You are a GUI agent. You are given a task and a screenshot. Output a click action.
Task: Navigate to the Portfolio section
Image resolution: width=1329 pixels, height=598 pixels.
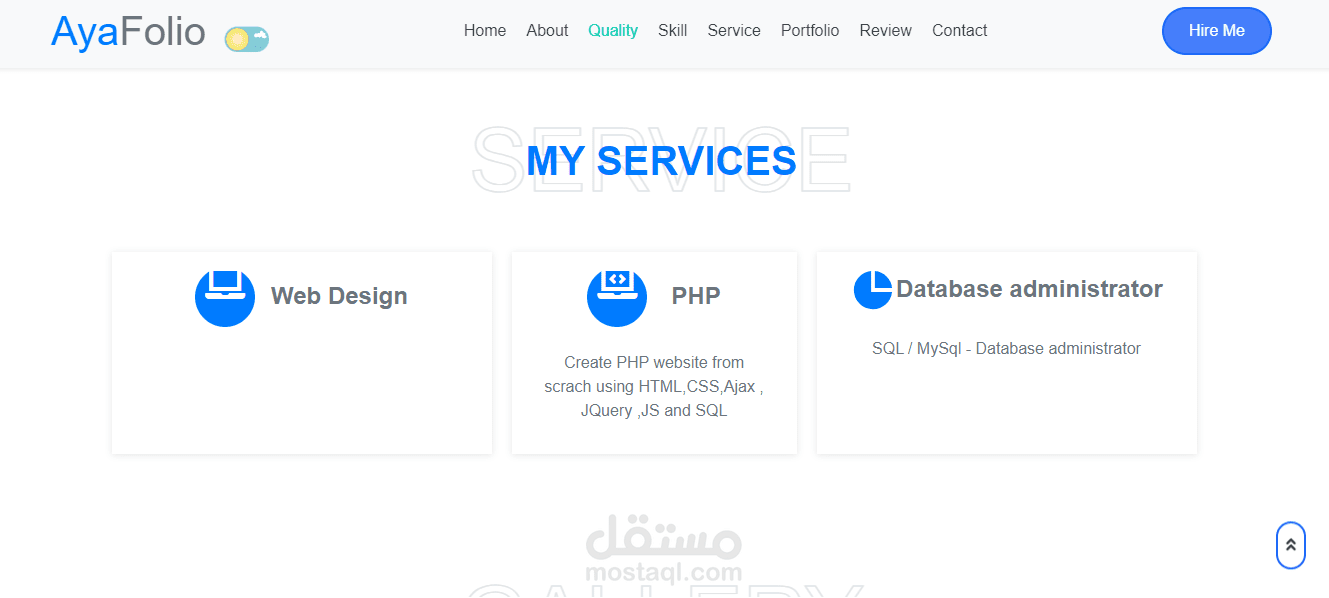click(x=810, y=31)
